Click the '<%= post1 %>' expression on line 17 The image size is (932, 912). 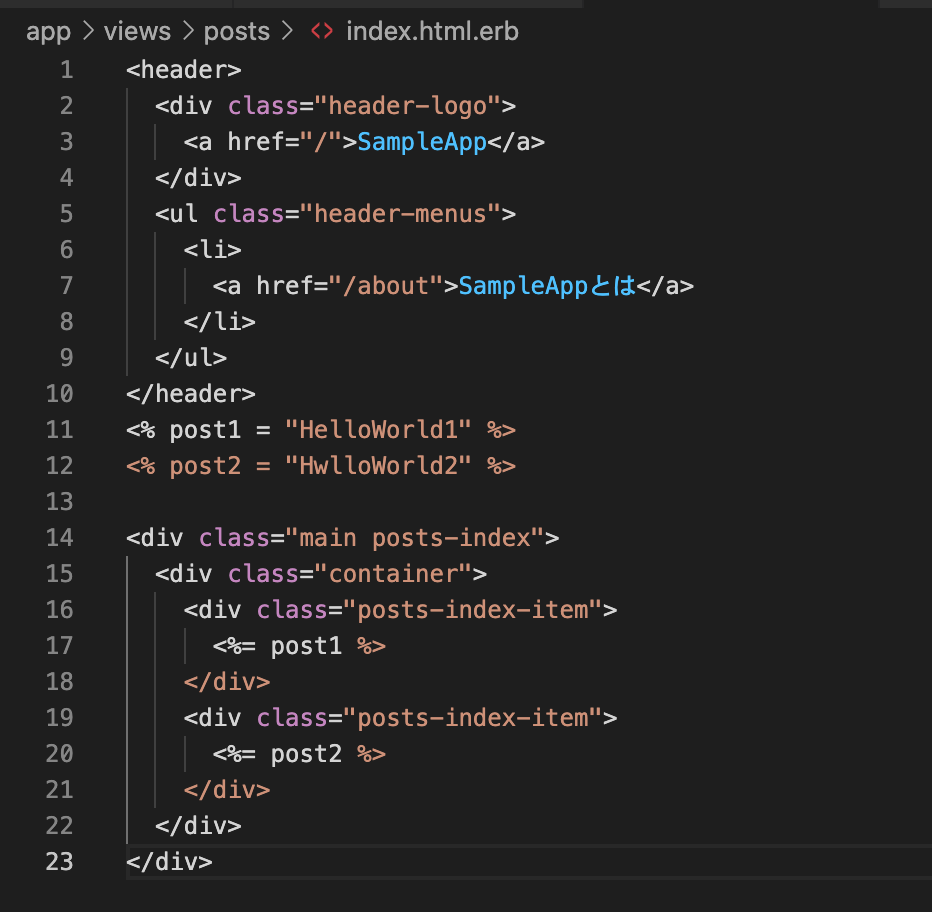[299, 646]
